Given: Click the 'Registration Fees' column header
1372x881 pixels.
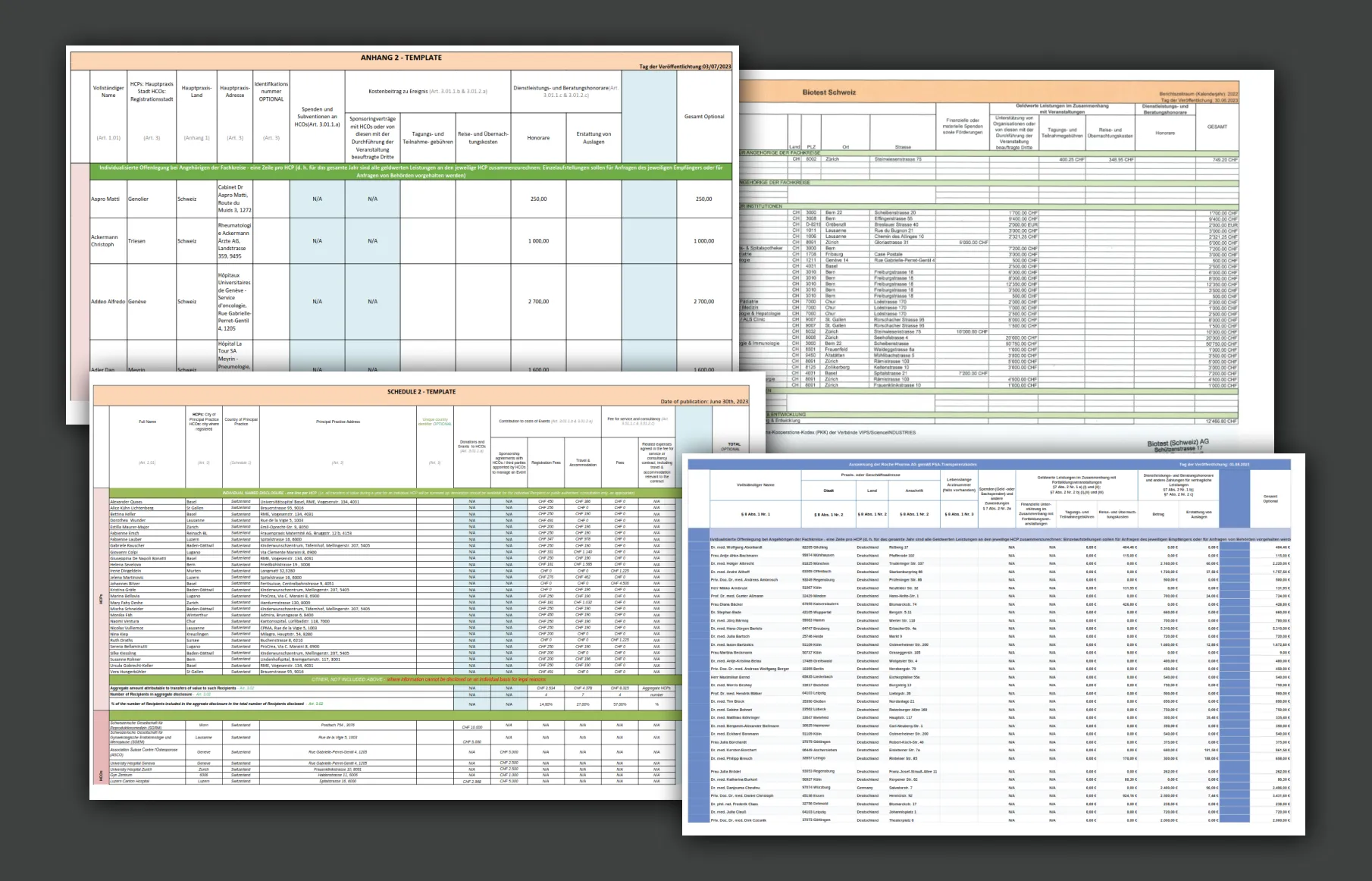Looking at the screenshot, I should coord(546,462).
